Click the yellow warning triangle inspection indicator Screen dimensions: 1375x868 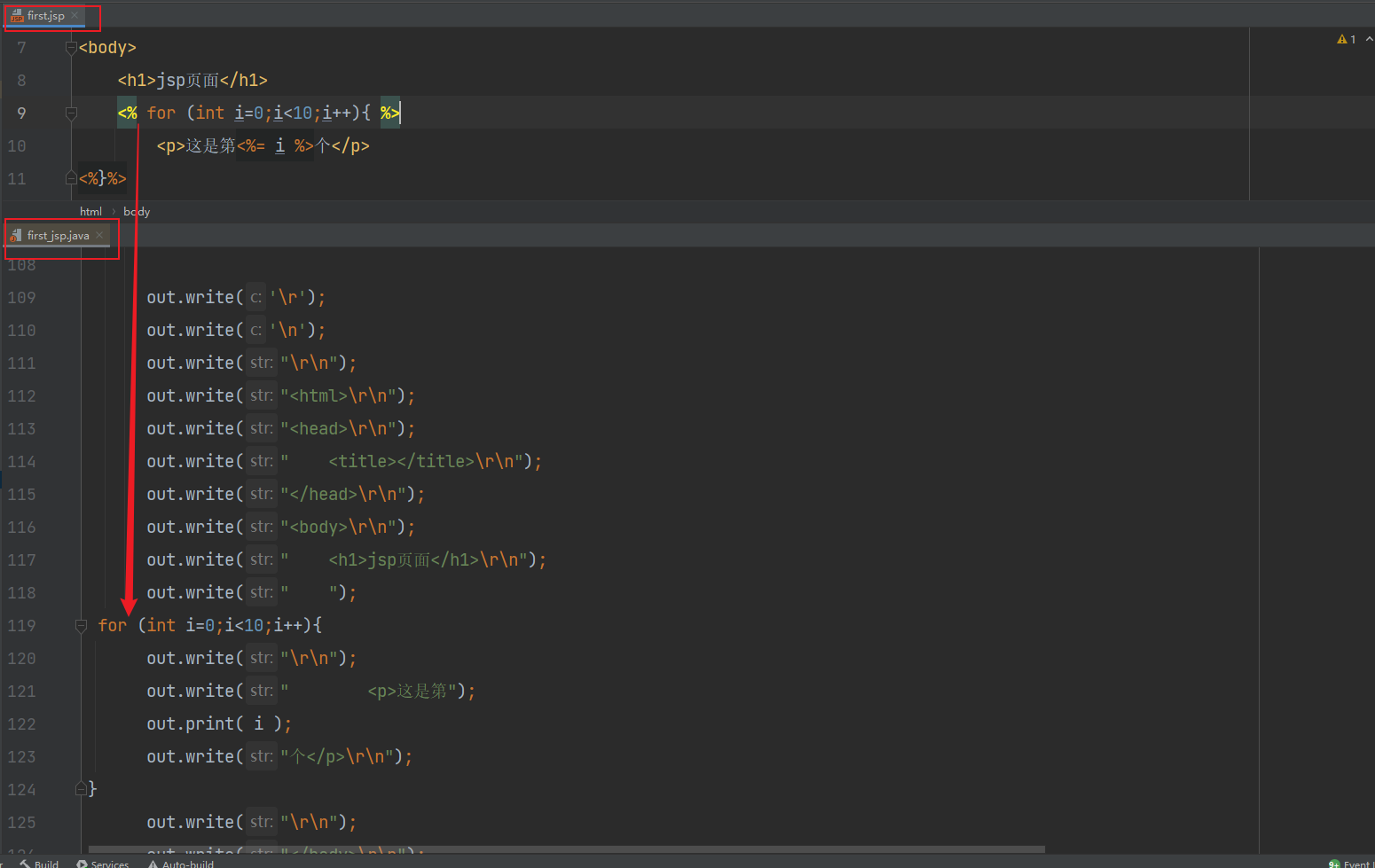click(x=1342, y=39)
